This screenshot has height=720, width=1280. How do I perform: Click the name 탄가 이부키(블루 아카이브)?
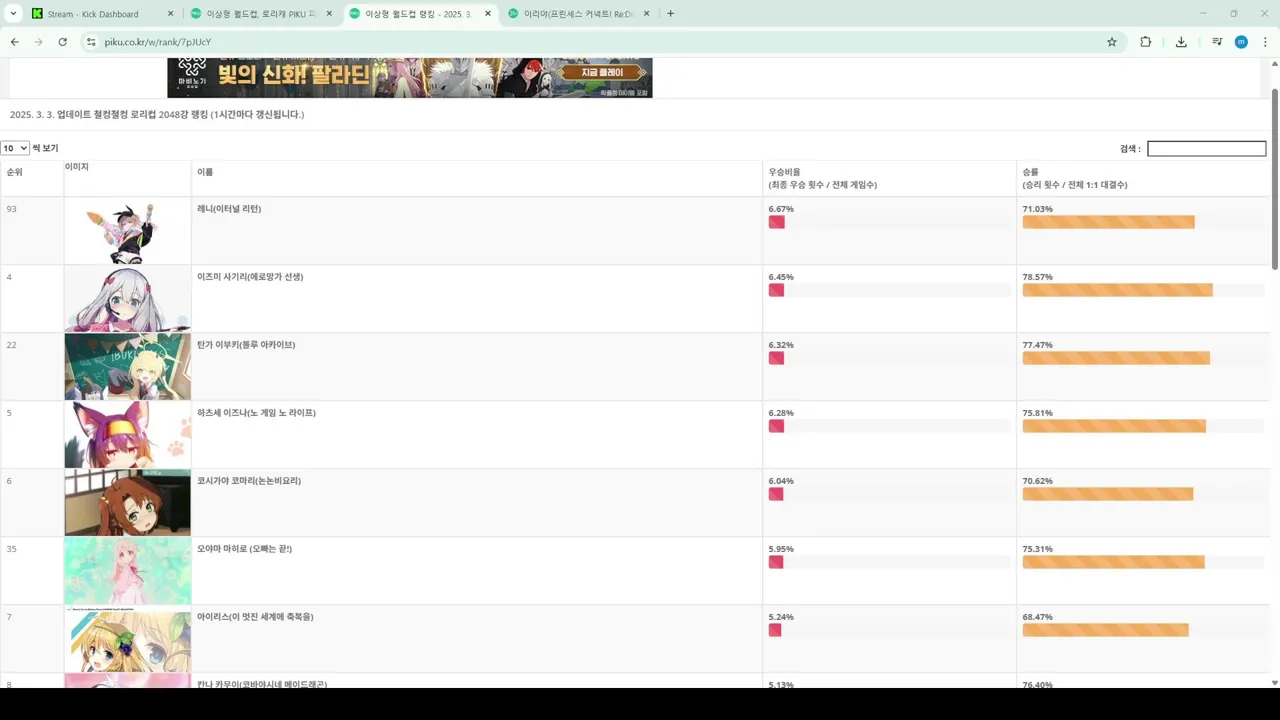coord(246,345)
